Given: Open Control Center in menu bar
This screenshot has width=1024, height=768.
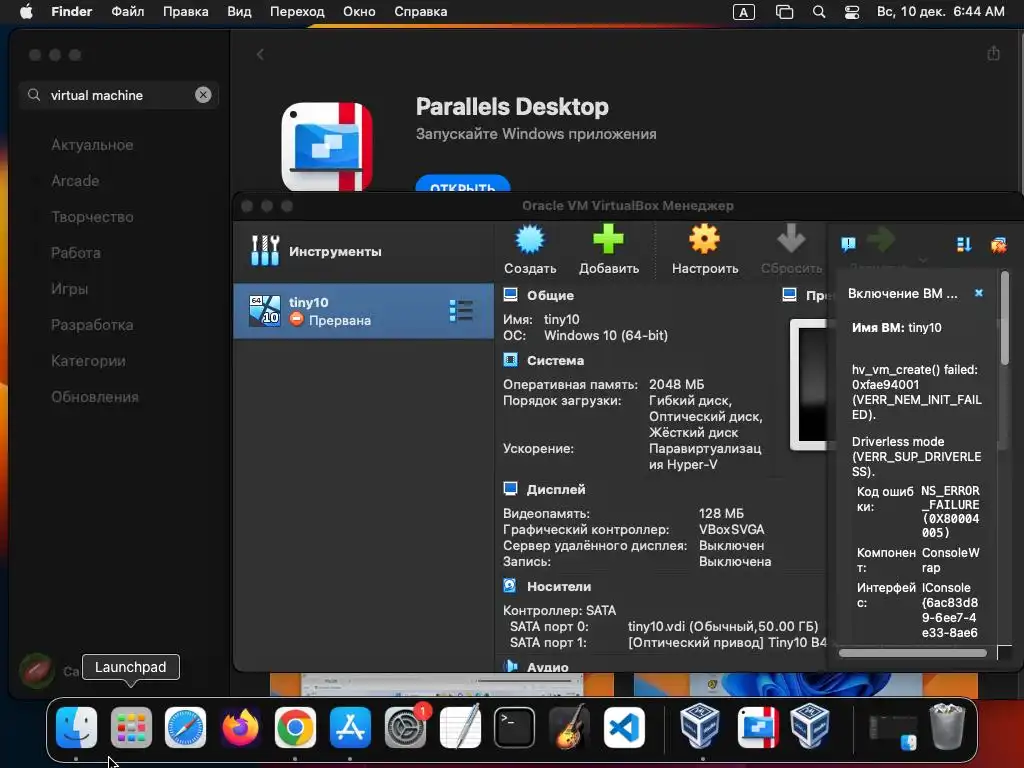Looking at the screenshot, I should point(852,12).
